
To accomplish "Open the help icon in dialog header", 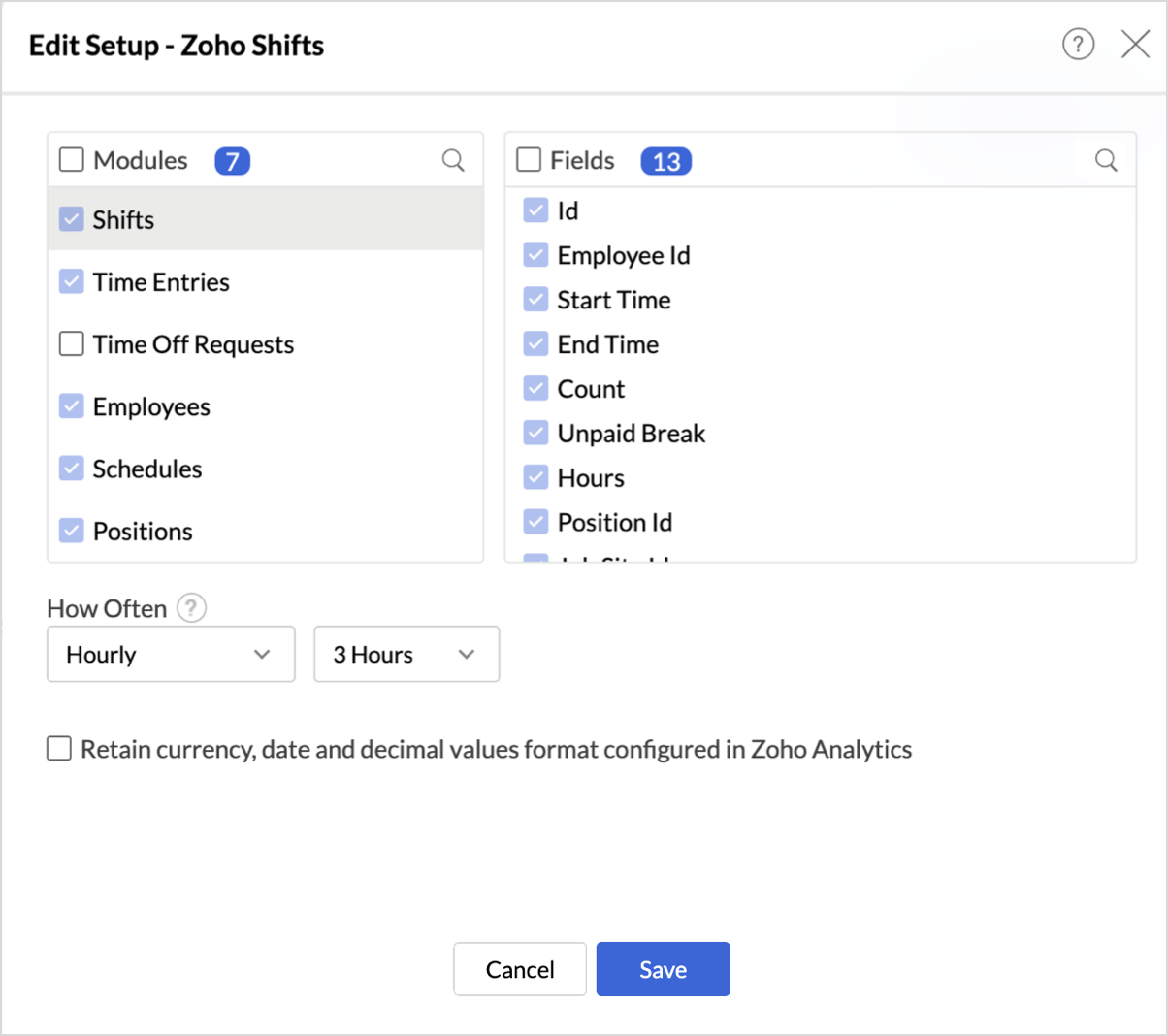I will click(x=1078, y=45).
